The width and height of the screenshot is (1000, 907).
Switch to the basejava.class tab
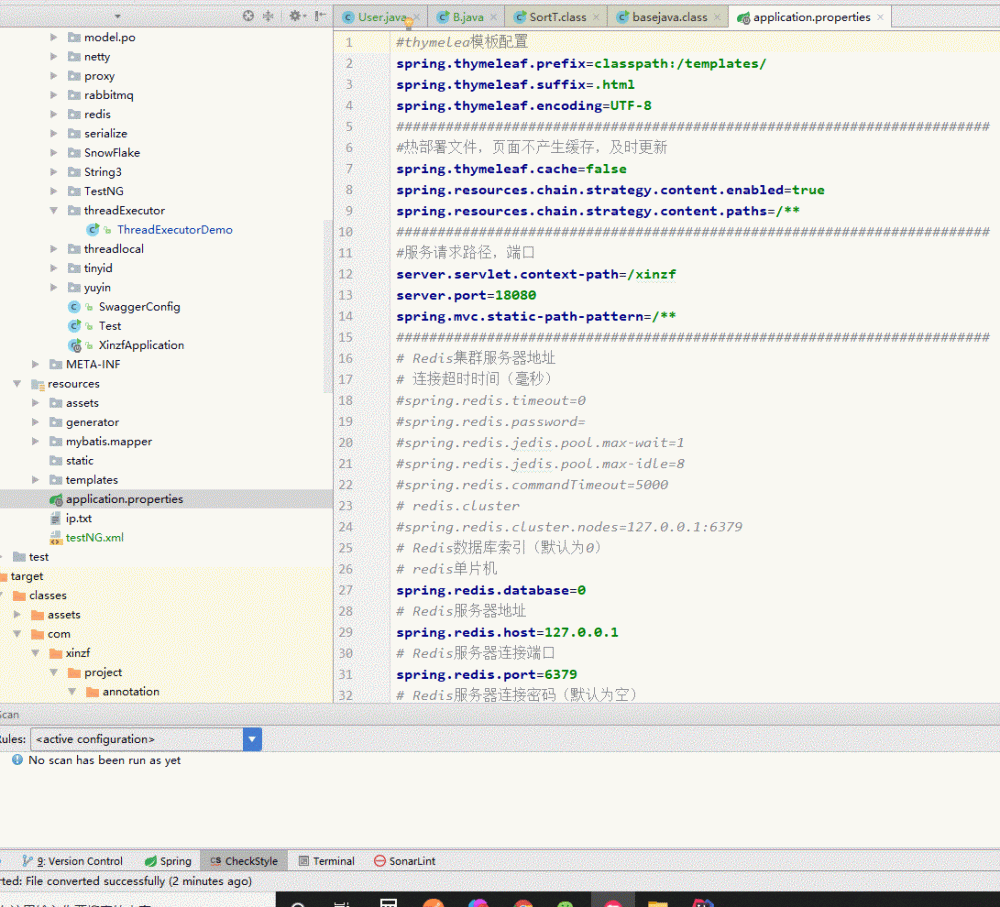coord(668,17)
